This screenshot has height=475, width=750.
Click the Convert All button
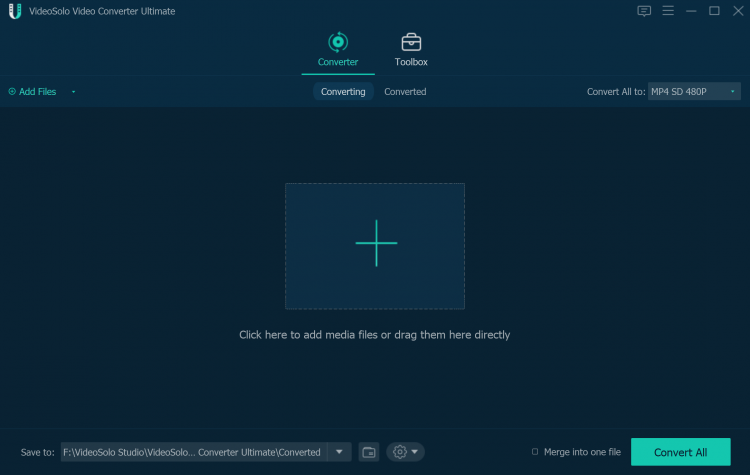(680, 452)
